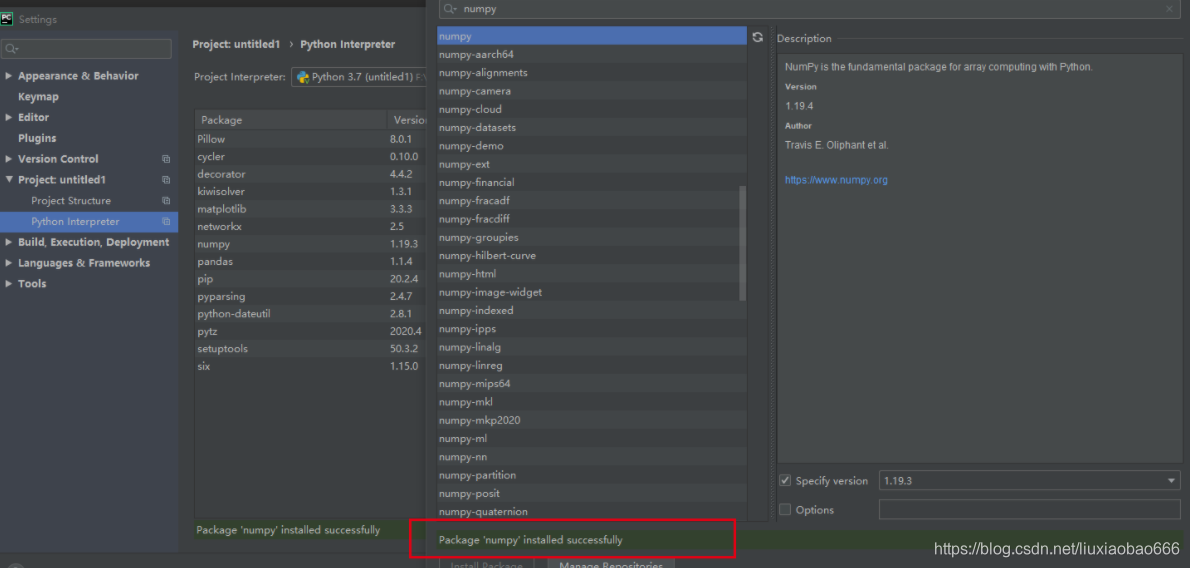This screenshot has height=568, width=1190.
Task: Open Plugins settings
Action: [37, 138]
